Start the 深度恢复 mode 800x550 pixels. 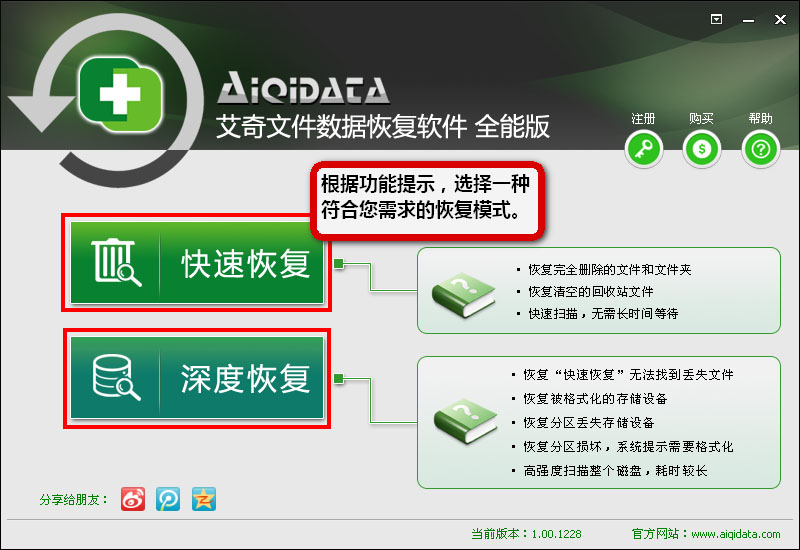[x=197, y=378]
